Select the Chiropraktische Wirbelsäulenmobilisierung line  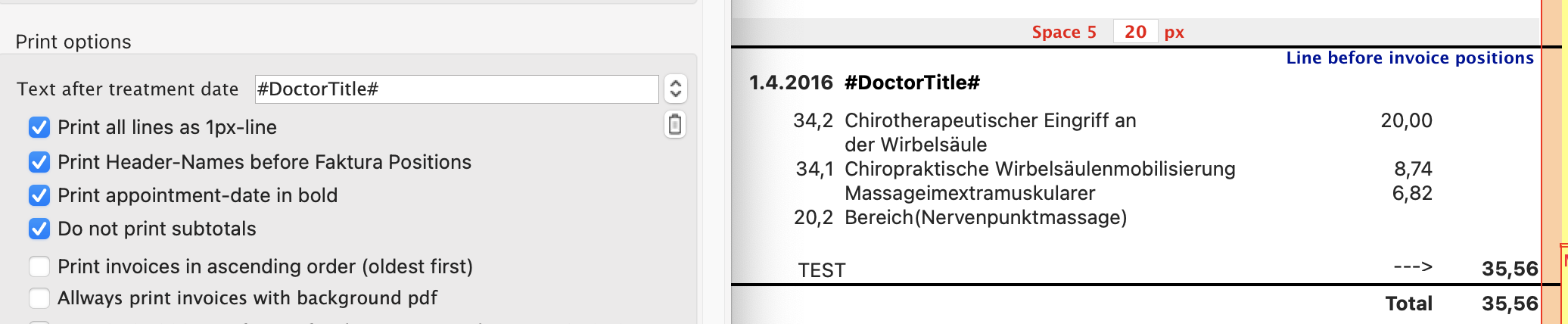pyautogui.click(x=1039, y=169)
